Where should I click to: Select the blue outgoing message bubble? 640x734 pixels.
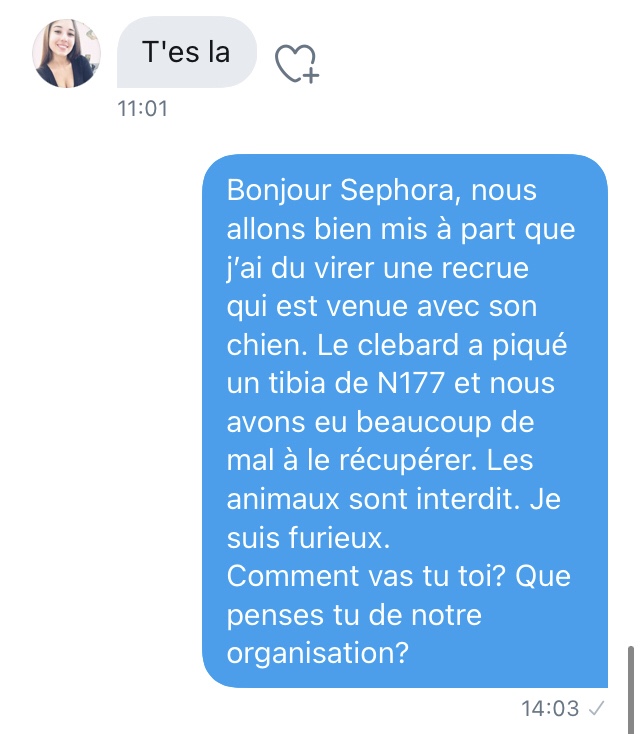(405, 421)
